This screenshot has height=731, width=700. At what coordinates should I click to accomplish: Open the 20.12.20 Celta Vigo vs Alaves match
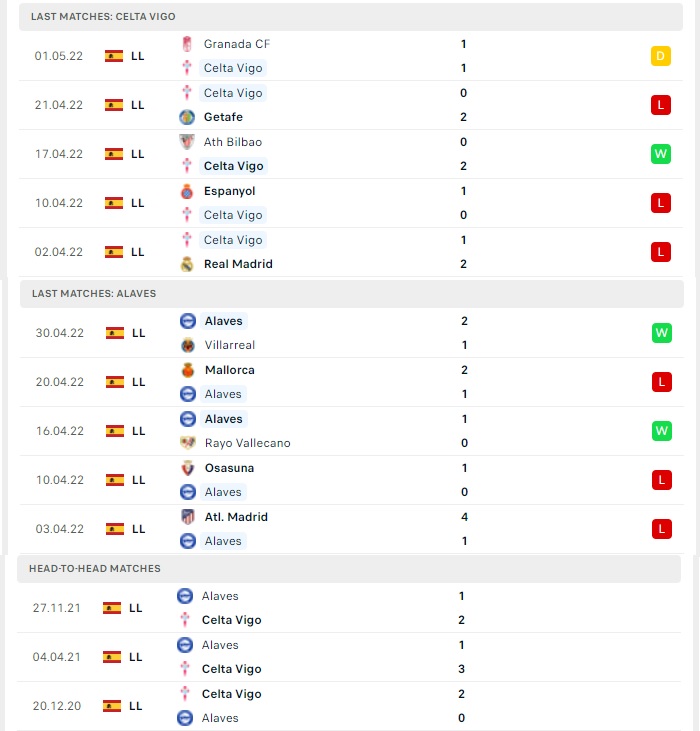pyautogui.click(x=349, y=706)
